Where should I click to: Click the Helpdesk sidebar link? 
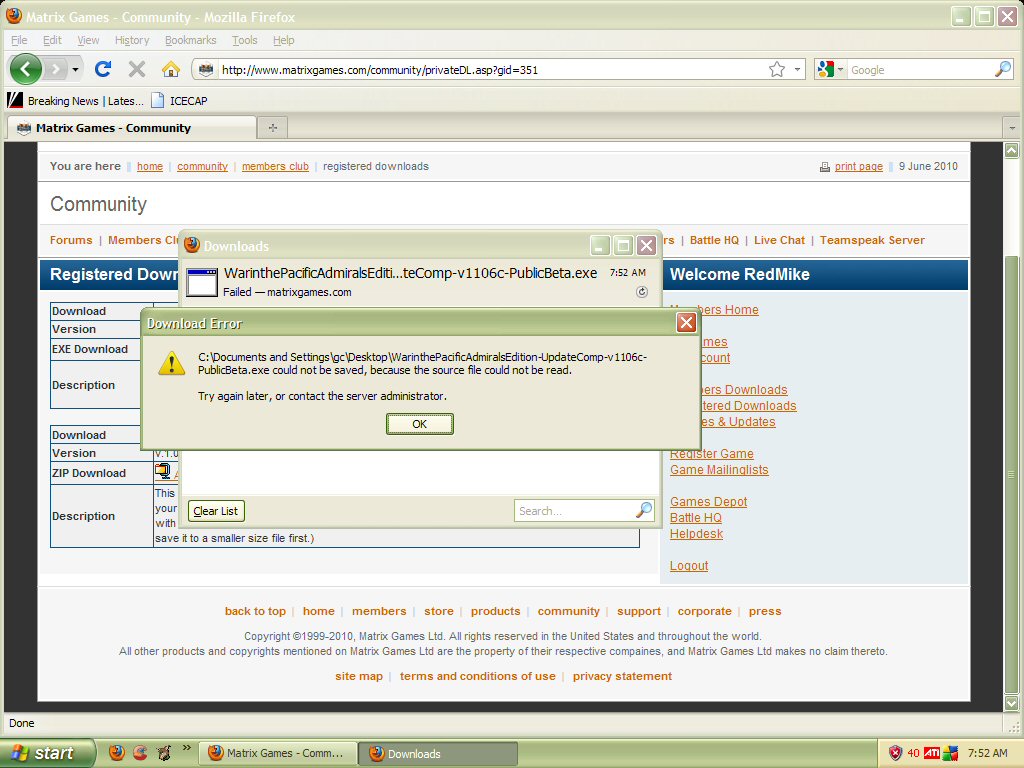coord(696,534)
